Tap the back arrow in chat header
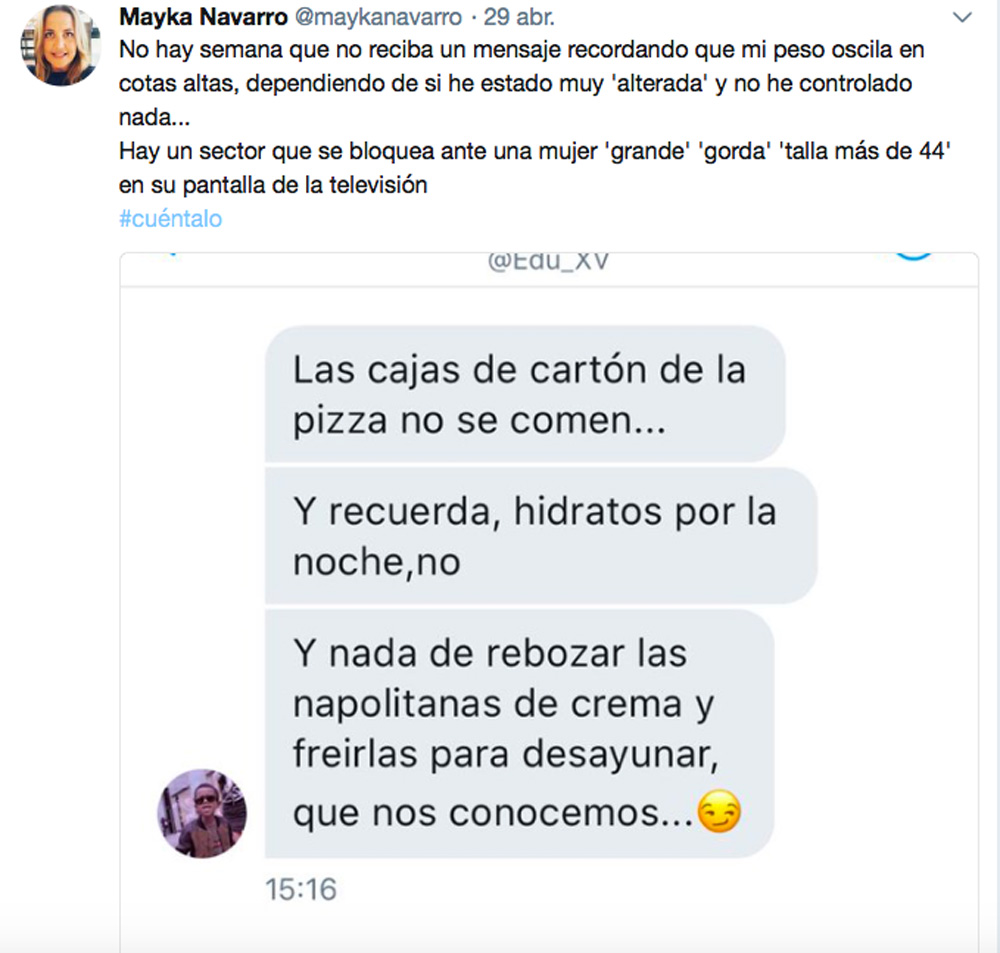The height and width of the screenshot is (953, 1000). pyautogui.click(x=170, y=255)
